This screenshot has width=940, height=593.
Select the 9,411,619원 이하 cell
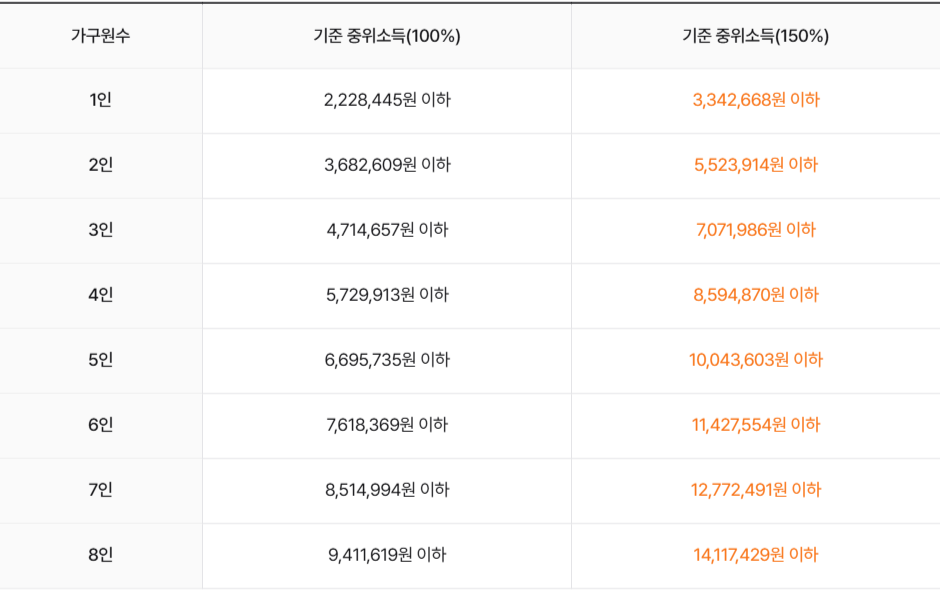click(x=387, y=555)
